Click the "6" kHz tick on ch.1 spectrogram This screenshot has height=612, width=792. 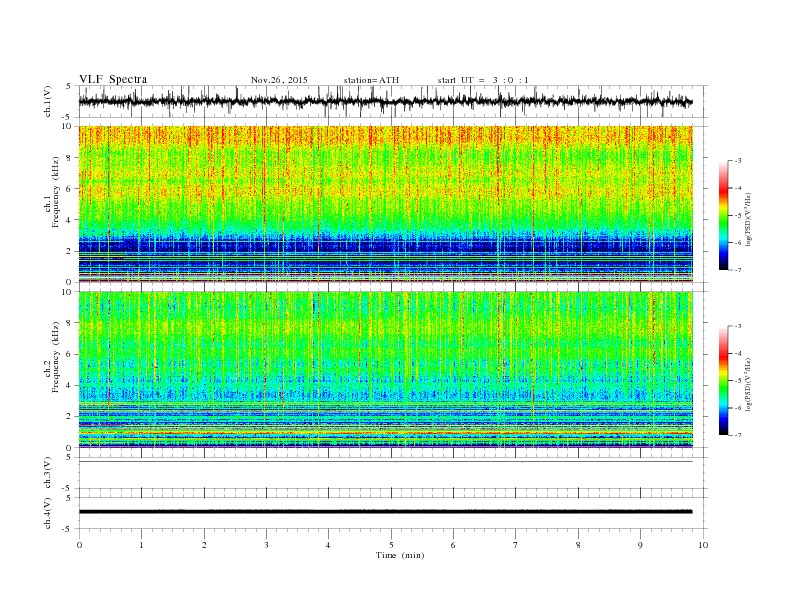coord(70,189)
